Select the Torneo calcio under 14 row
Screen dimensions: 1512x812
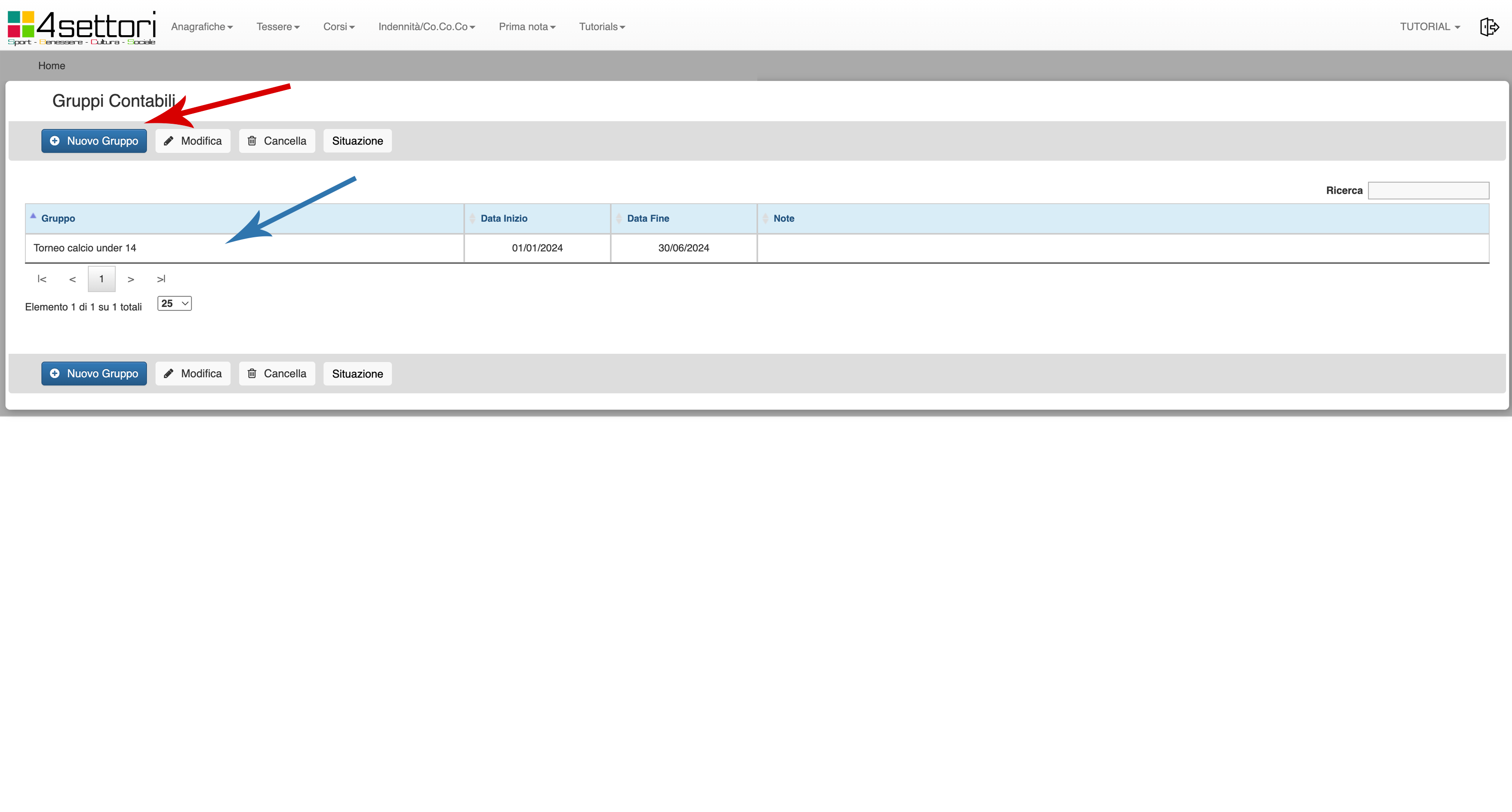pos(85,248)
